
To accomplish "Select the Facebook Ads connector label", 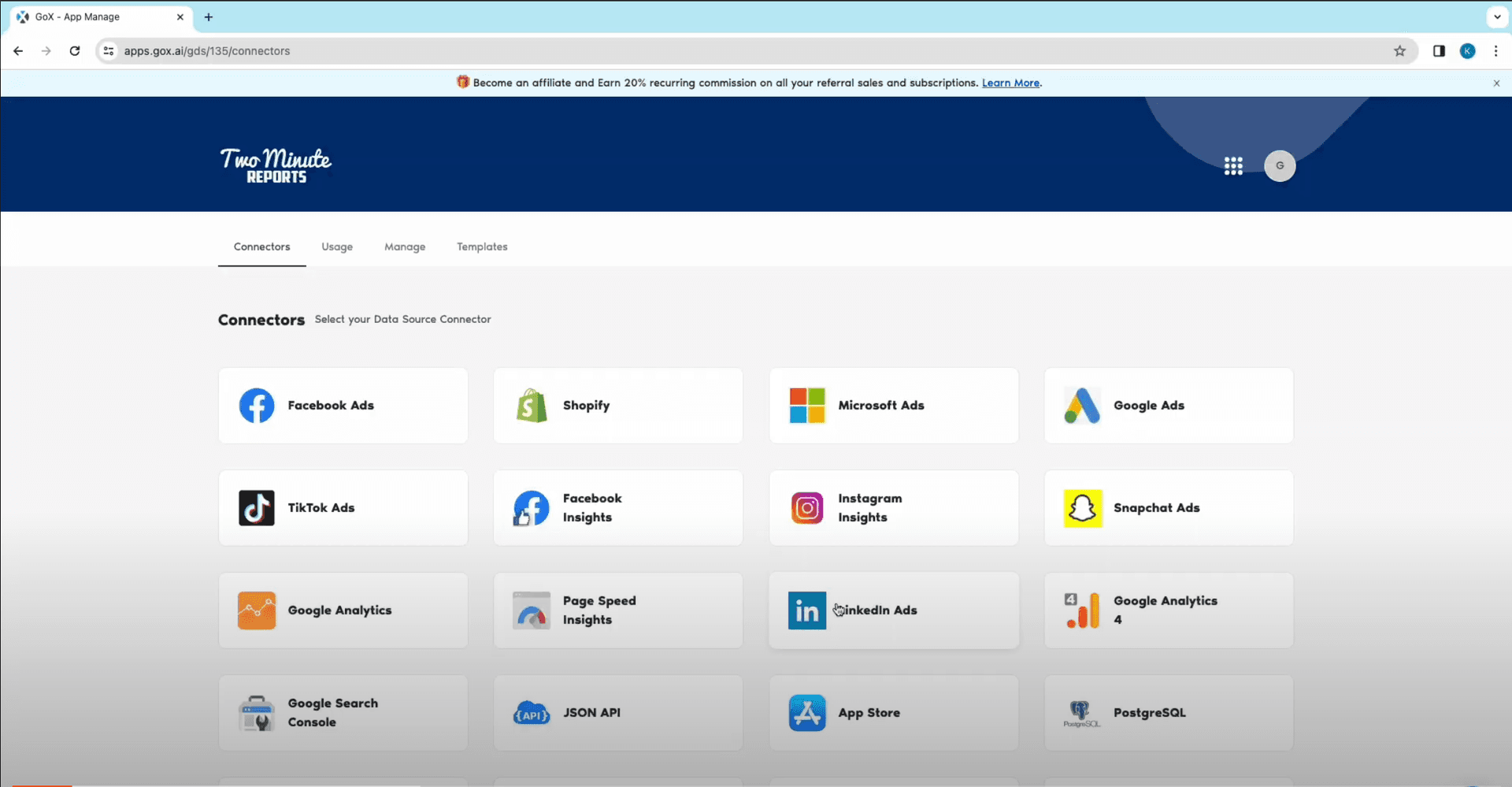I will (x=331, y=406).
